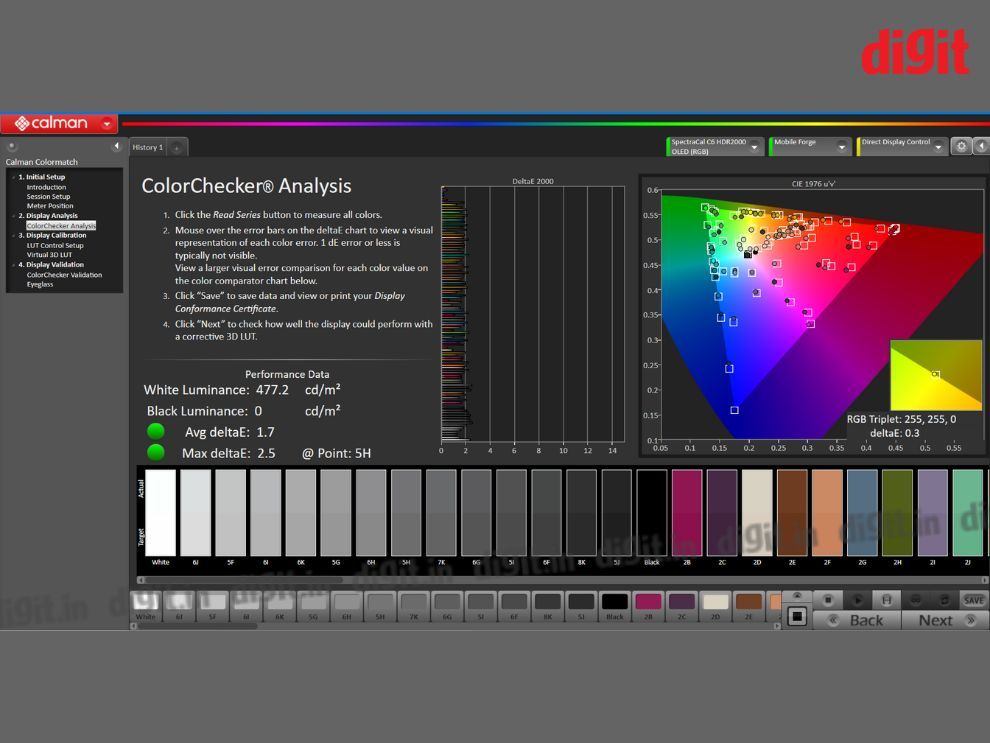
Task: Open the LUT Control Setup step
Action: point(55,246)
